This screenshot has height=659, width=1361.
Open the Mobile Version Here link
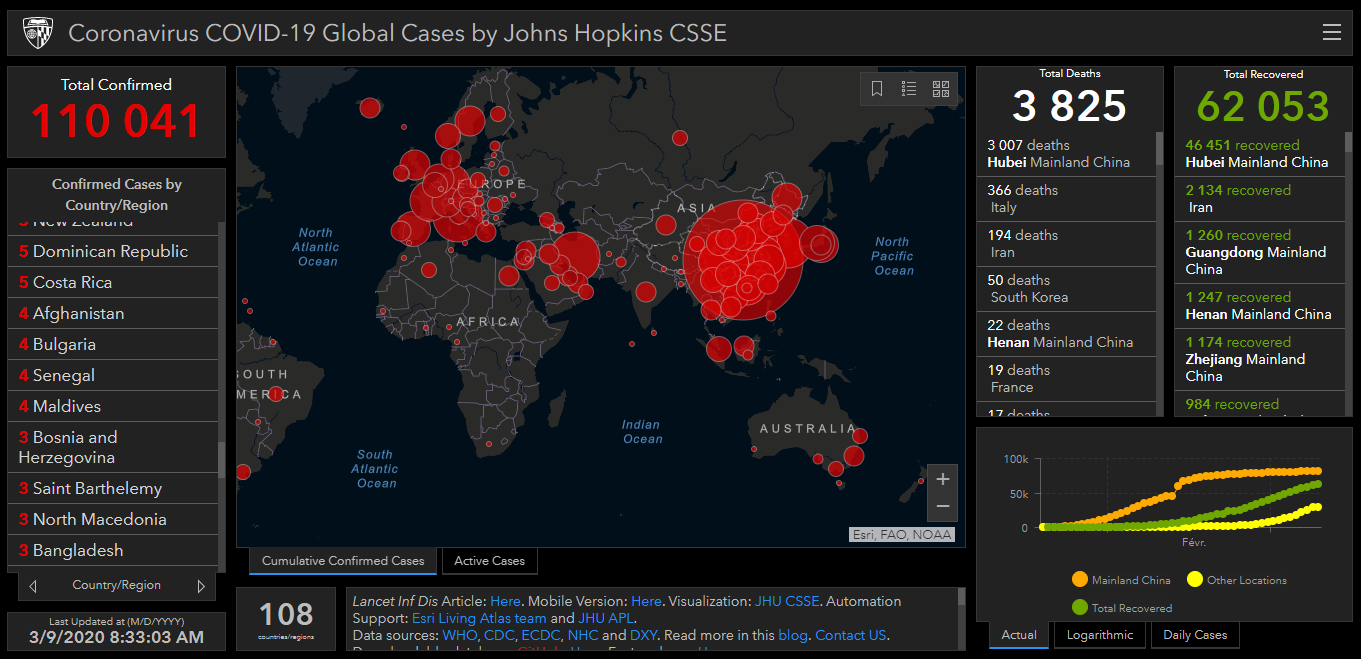pos(646,601)
